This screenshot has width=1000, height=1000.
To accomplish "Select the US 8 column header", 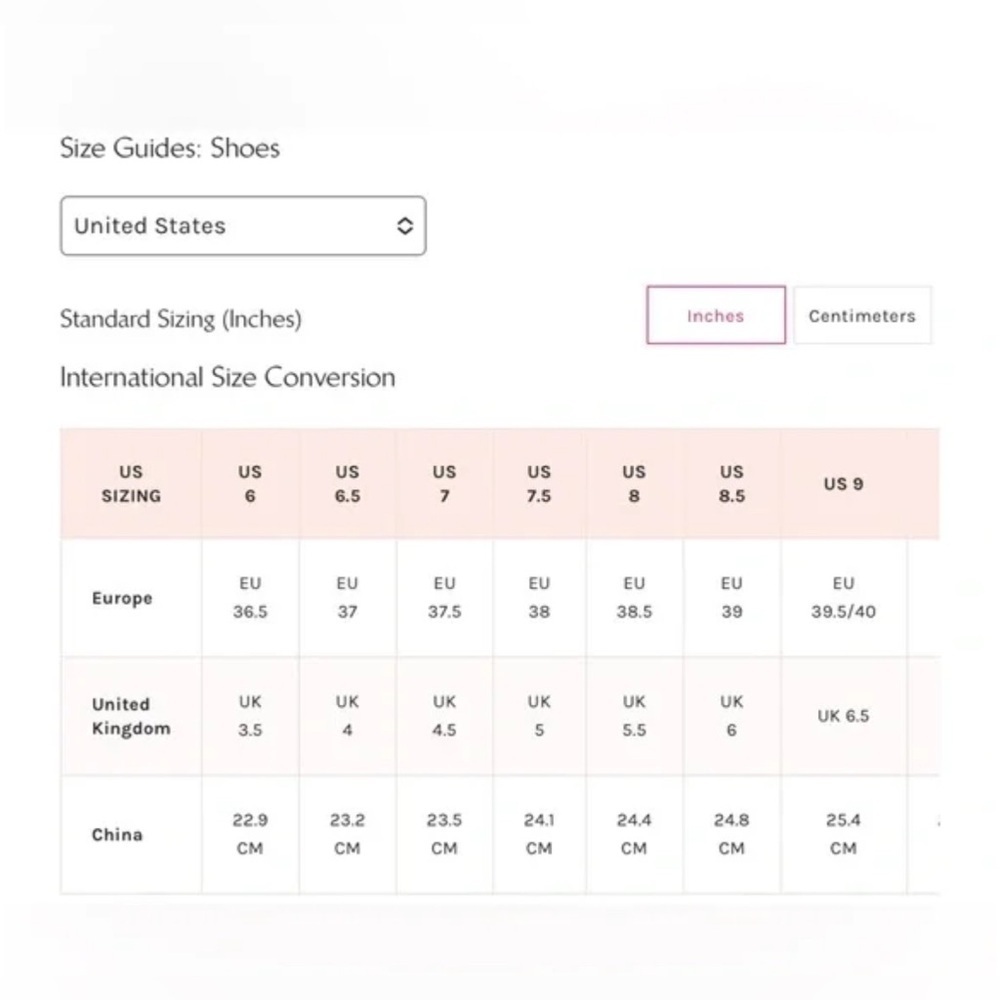I will click(x=634, y=484).
